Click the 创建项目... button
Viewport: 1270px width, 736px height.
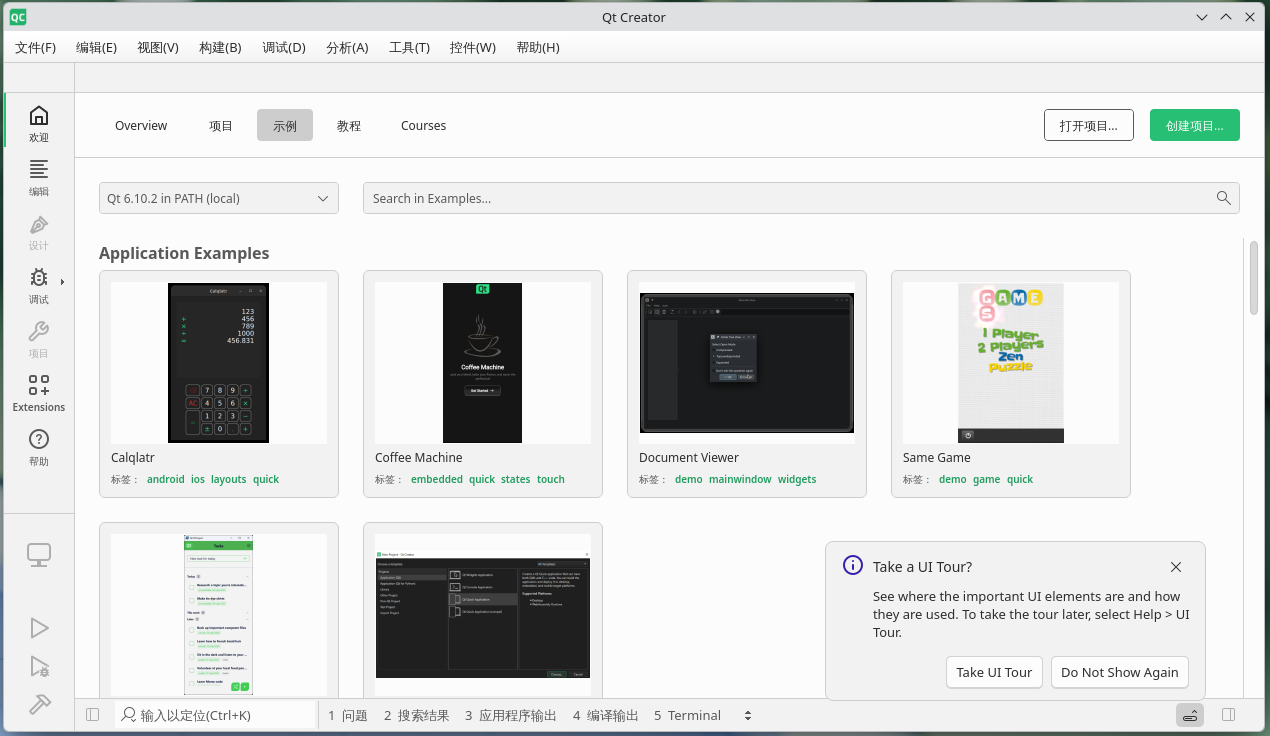pos(1195,125)
